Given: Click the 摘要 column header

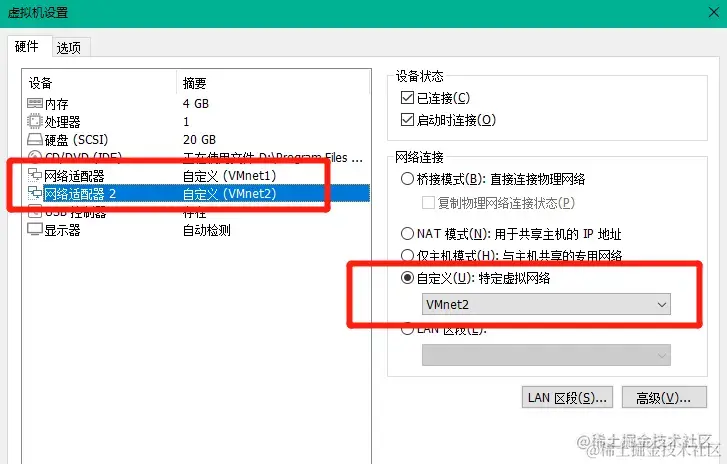Looking at the screenshot, I should coord(273,83).
